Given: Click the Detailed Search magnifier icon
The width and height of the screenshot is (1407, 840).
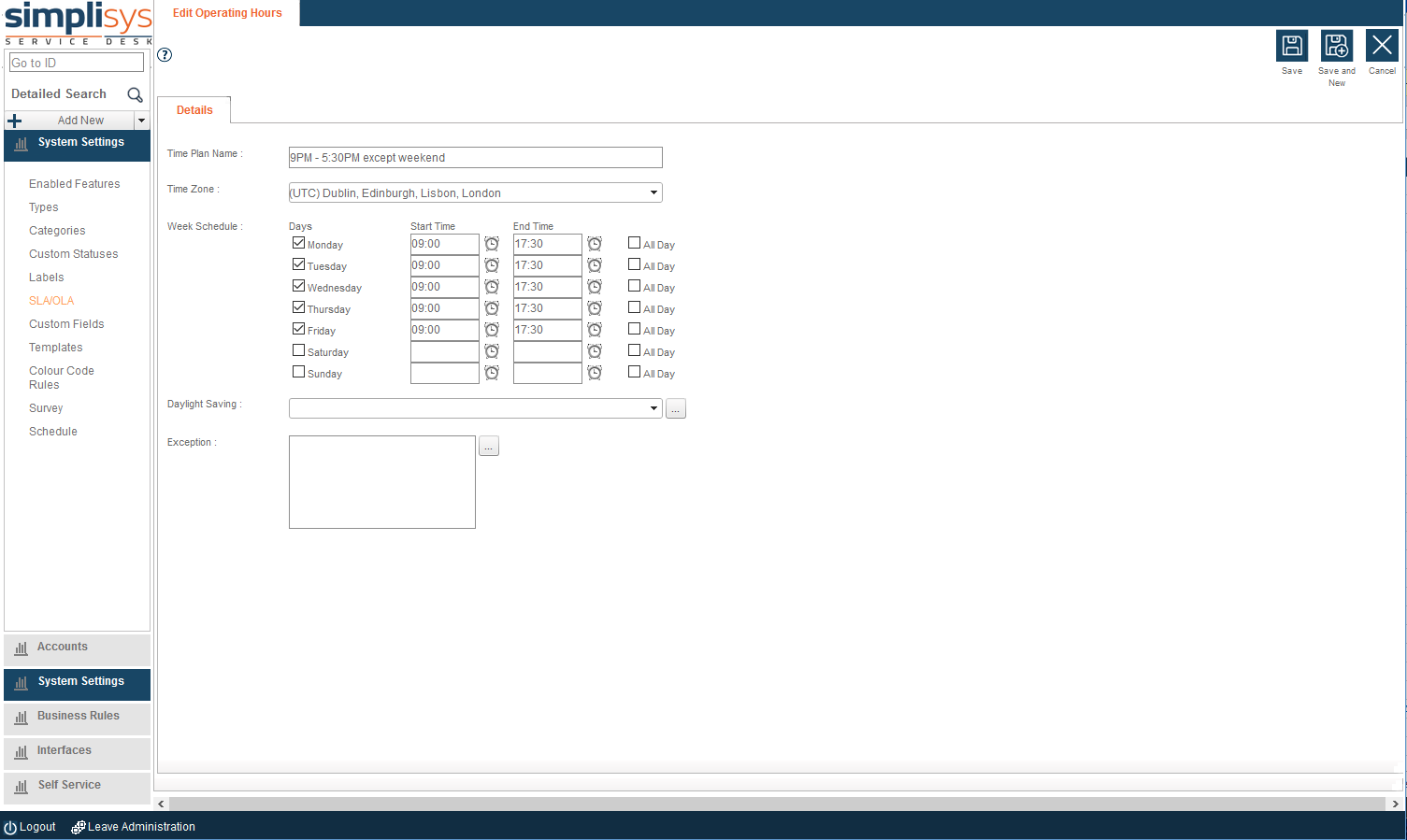Looking at the screenshot, I should click(x=135, y=94).
